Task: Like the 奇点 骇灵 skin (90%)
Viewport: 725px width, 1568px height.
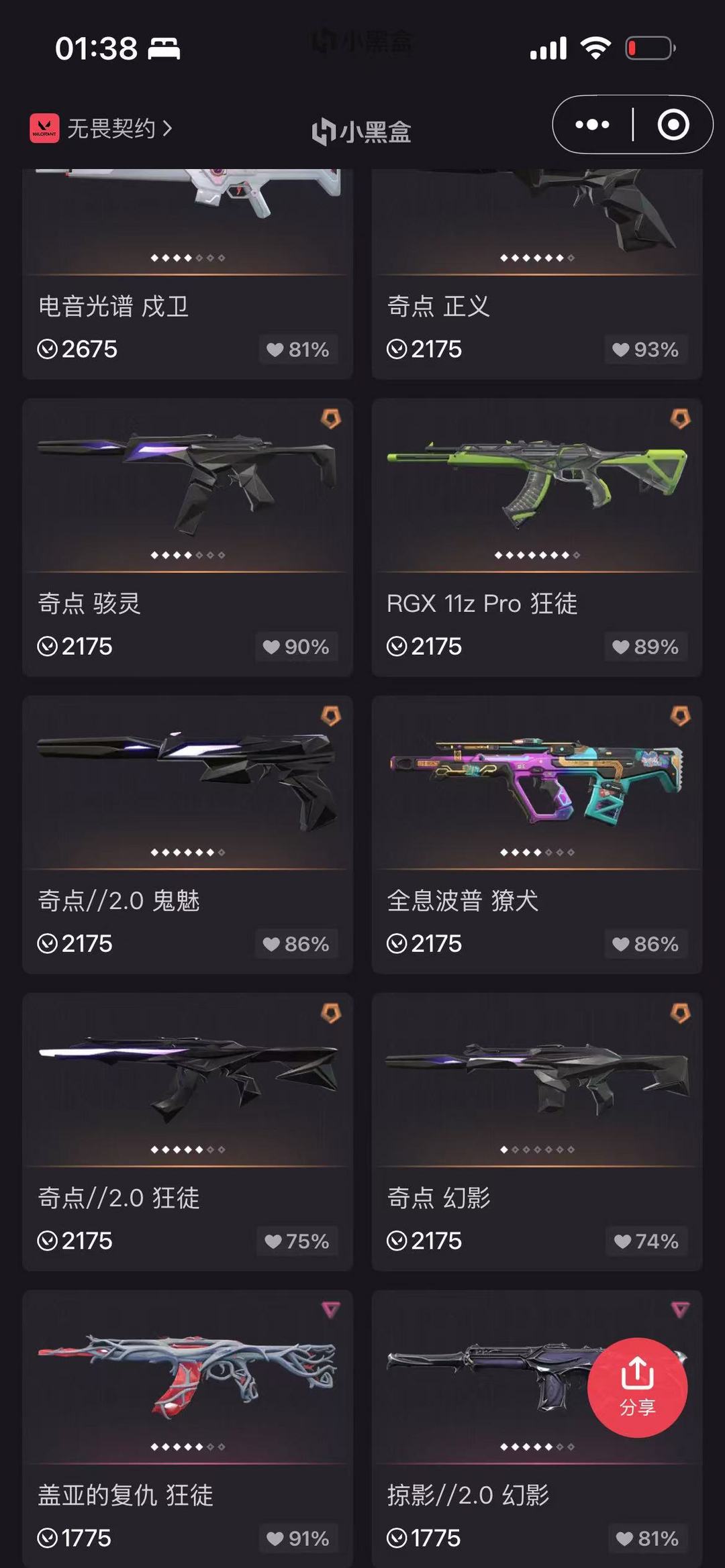Action: (296, 647)
